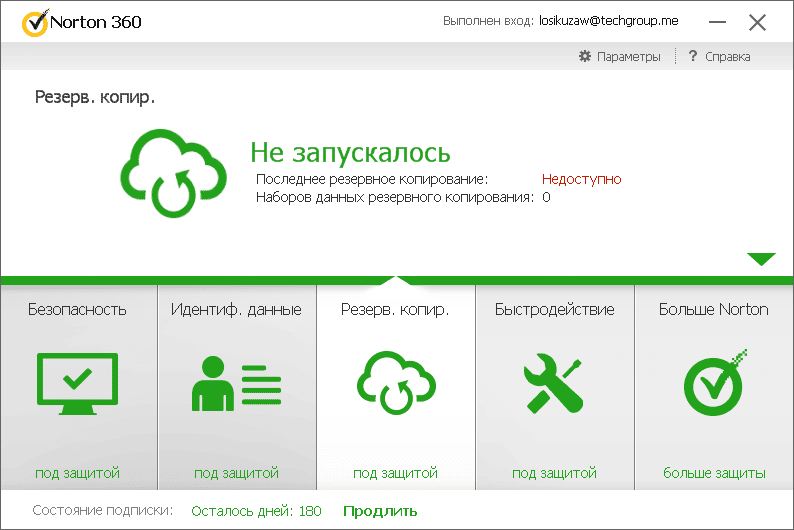Click the Больше Norton checkmark circle icon
This screenshot has width=794, height=530.
[x=715, y=383]
